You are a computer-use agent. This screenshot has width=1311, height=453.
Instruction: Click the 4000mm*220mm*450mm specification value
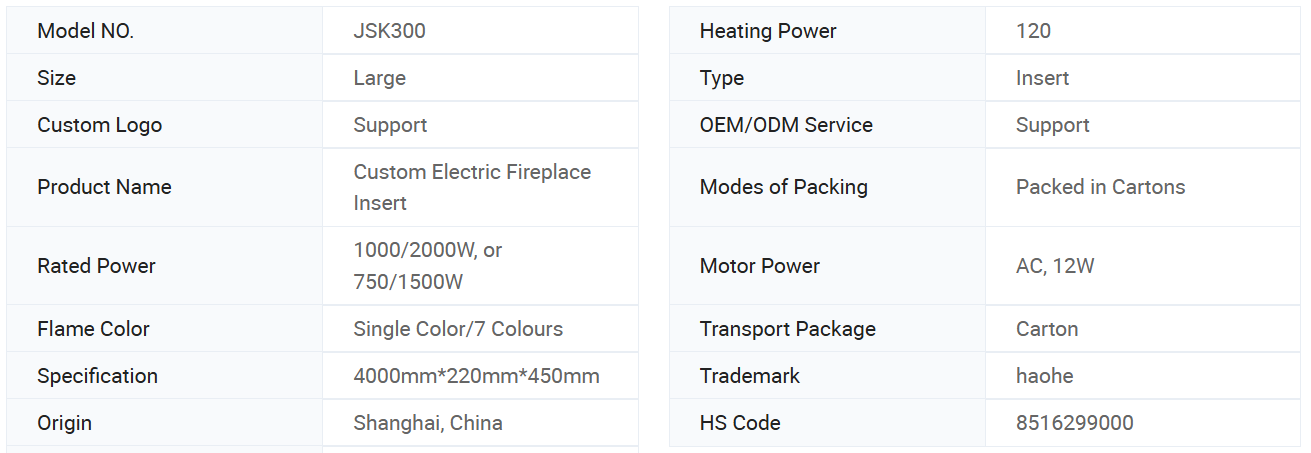476,376
